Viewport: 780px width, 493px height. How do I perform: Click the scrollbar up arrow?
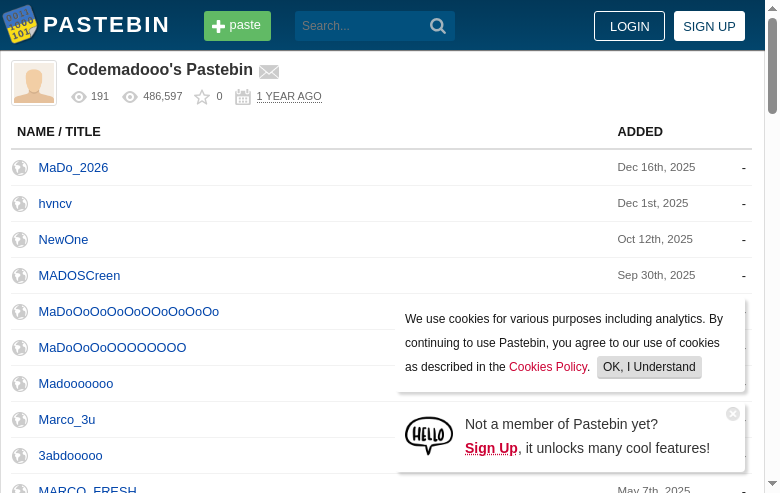772,7
